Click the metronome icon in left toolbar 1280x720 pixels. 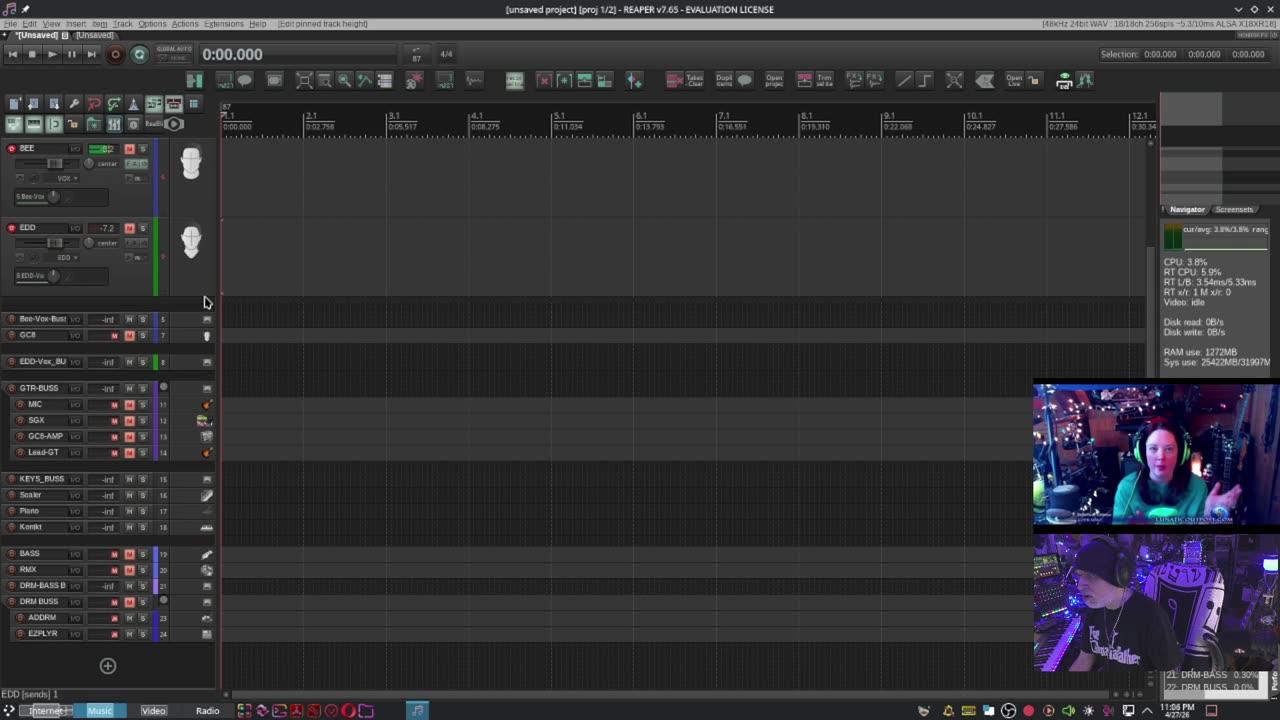click(133, 104)
